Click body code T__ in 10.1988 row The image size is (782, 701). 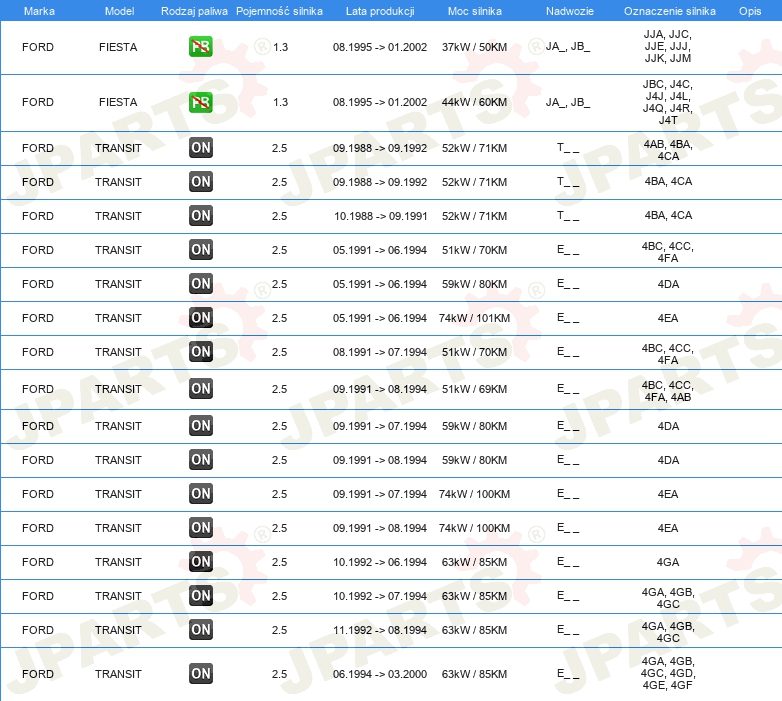(x=568, y=216)
